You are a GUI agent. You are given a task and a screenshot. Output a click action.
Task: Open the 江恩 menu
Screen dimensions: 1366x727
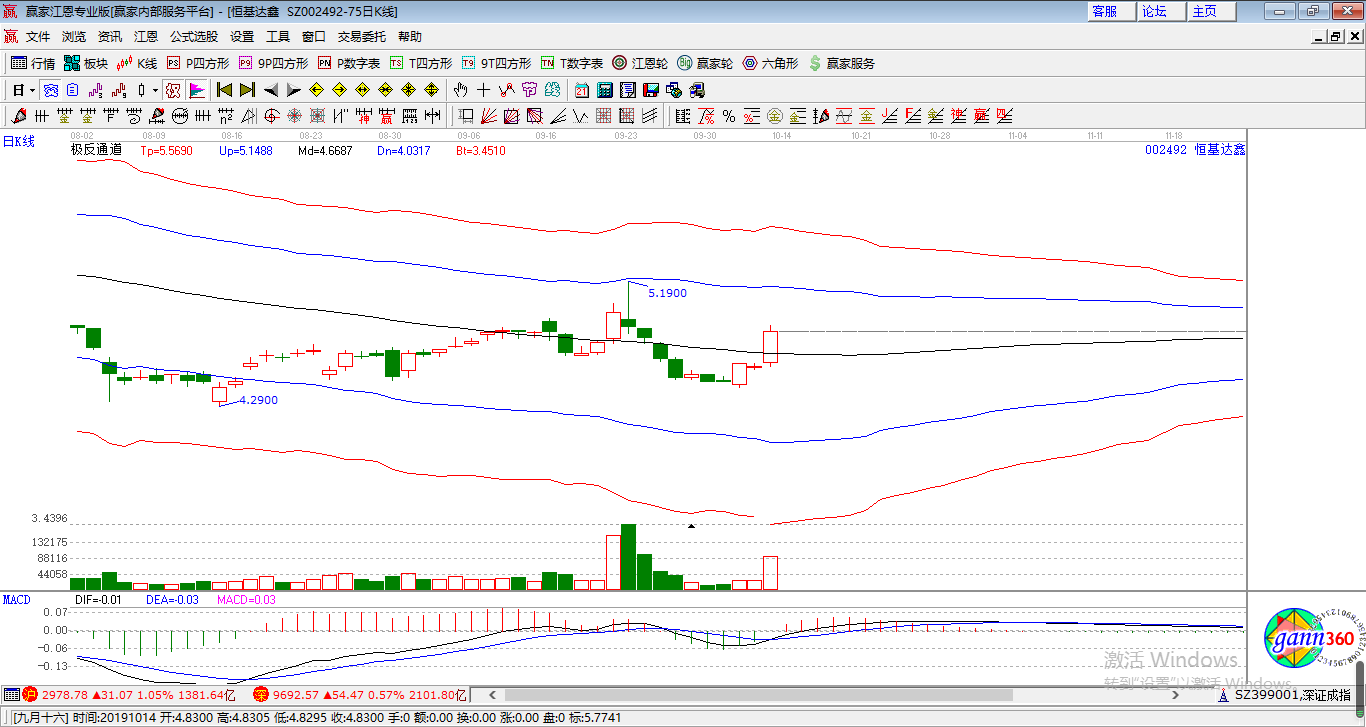point(146,36)
